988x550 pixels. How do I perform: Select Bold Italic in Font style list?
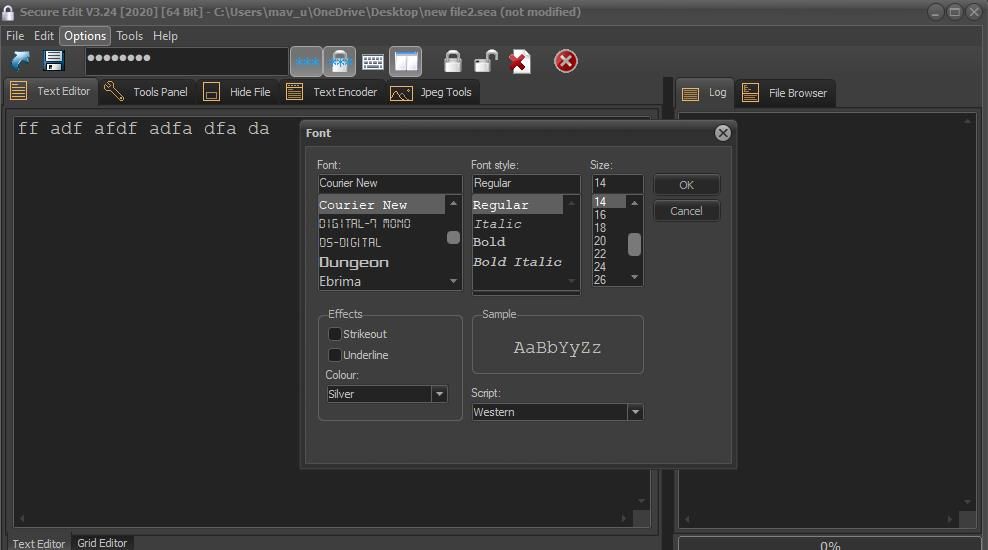tap(517, 262)
